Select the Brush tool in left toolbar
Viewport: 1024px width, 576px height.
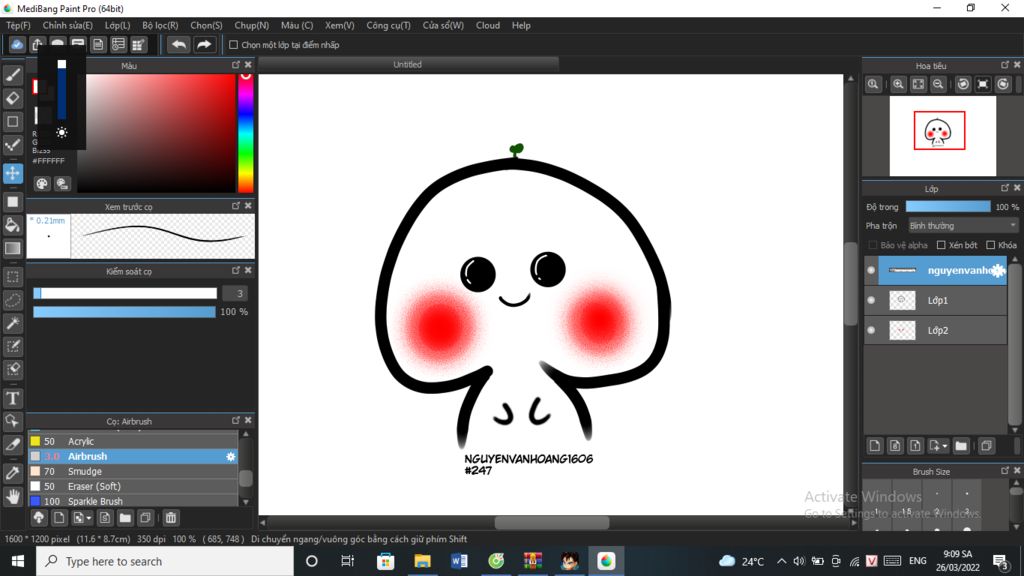[x=12, y=75]
